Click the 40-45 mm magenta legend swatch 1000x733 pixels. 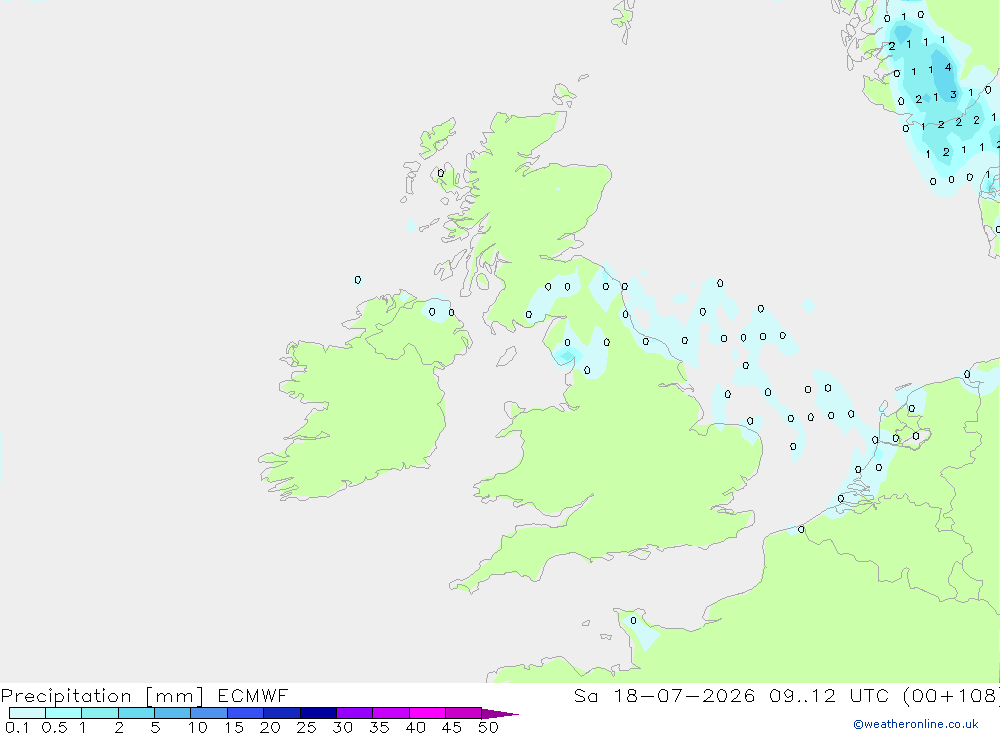coord(427,713)
